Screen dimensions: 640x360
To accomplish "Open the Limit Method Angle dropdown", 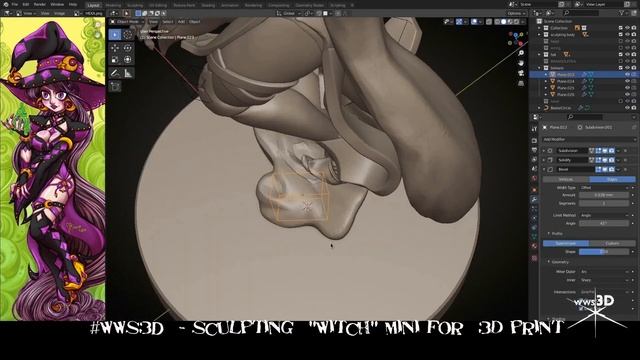I will (x=604, y=215).
